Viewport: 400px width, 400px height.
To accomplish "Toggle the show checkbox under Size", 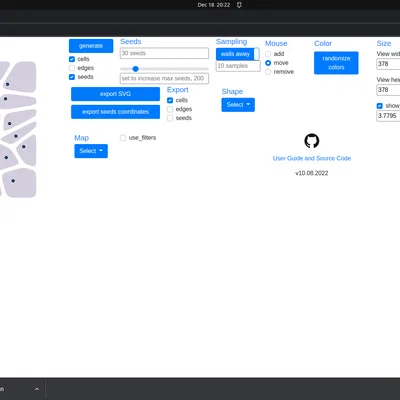I will click(379, 106).
